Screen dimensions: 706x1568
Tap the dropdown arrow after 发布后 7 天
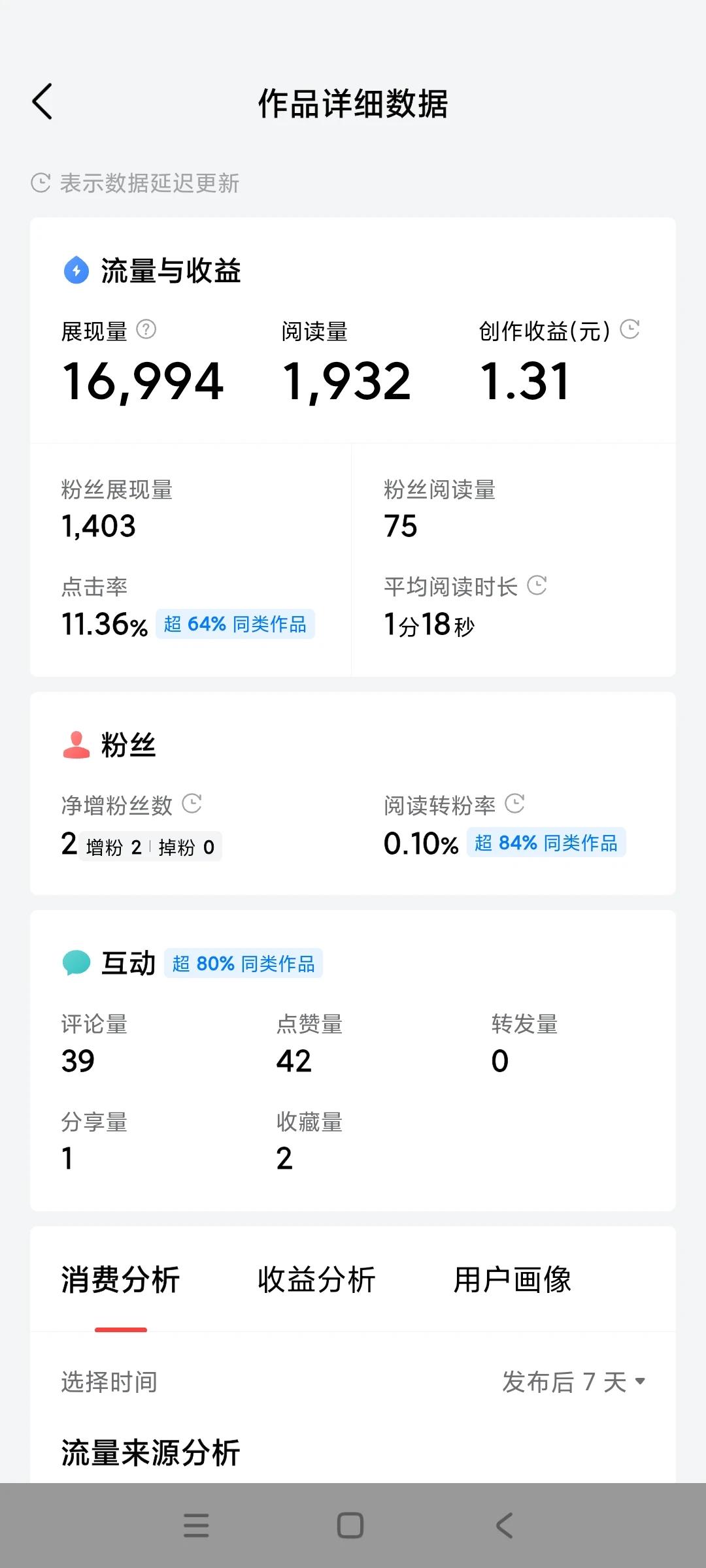(641, 1381)
